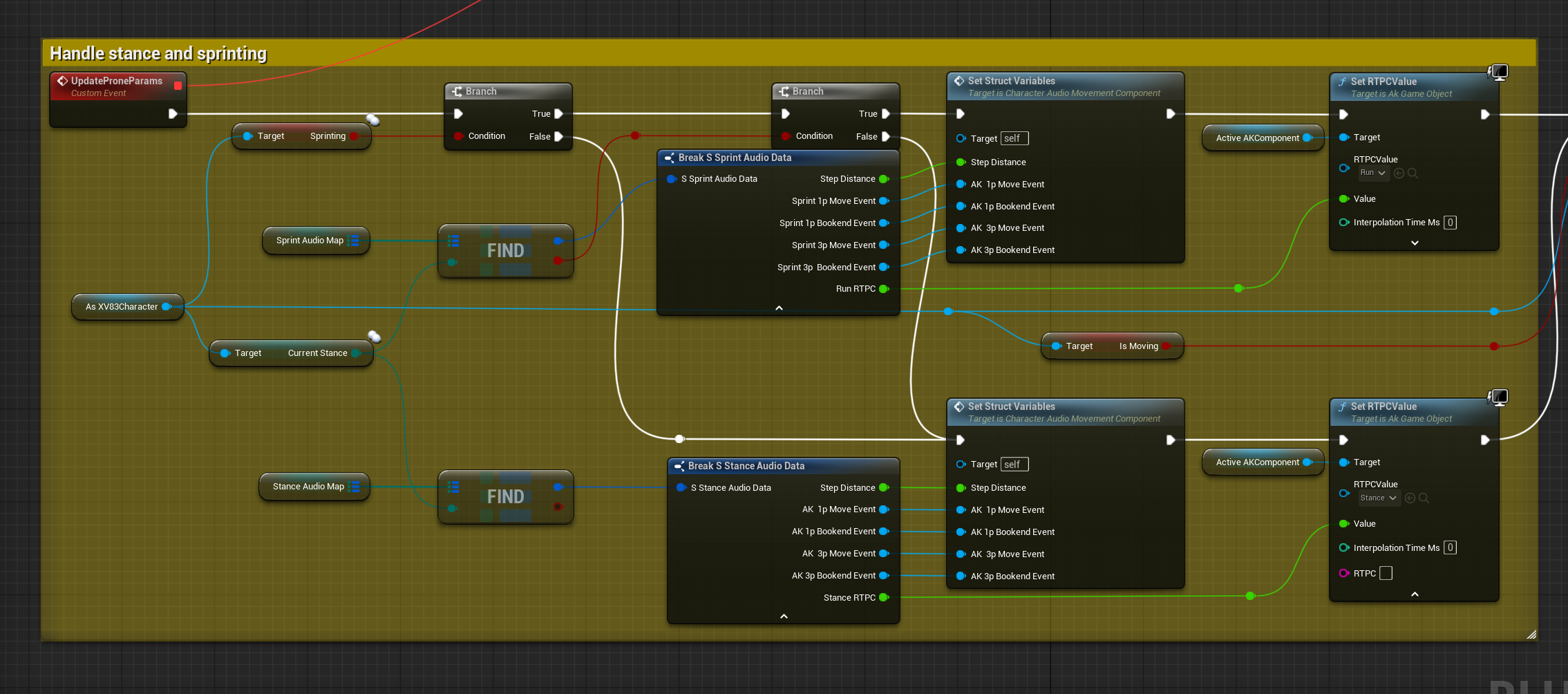Click the Sprinting boolean output pin
Image resolution: width=1568 pixels, height=694 pixels.
click(354, 136)
